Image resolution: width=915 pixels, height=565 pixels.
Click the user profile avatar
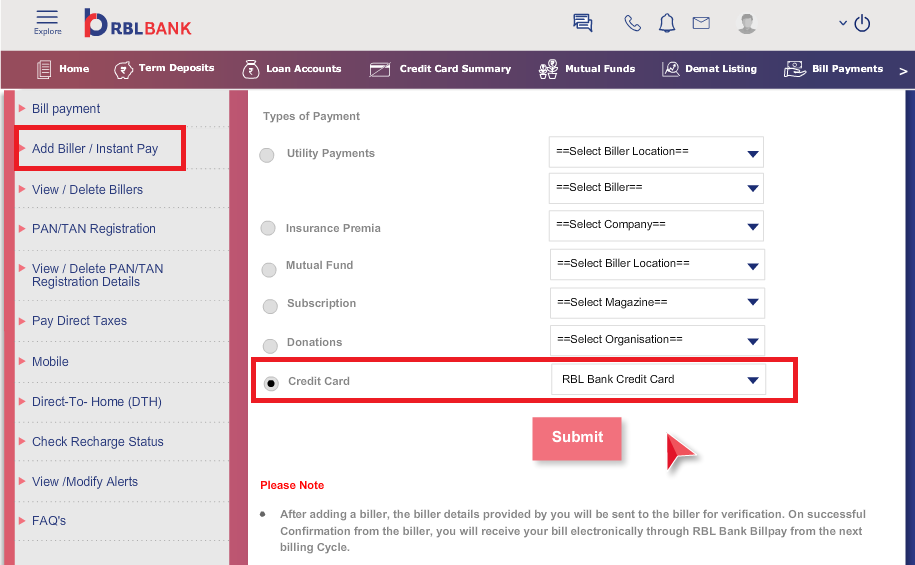tap(746, 23)
